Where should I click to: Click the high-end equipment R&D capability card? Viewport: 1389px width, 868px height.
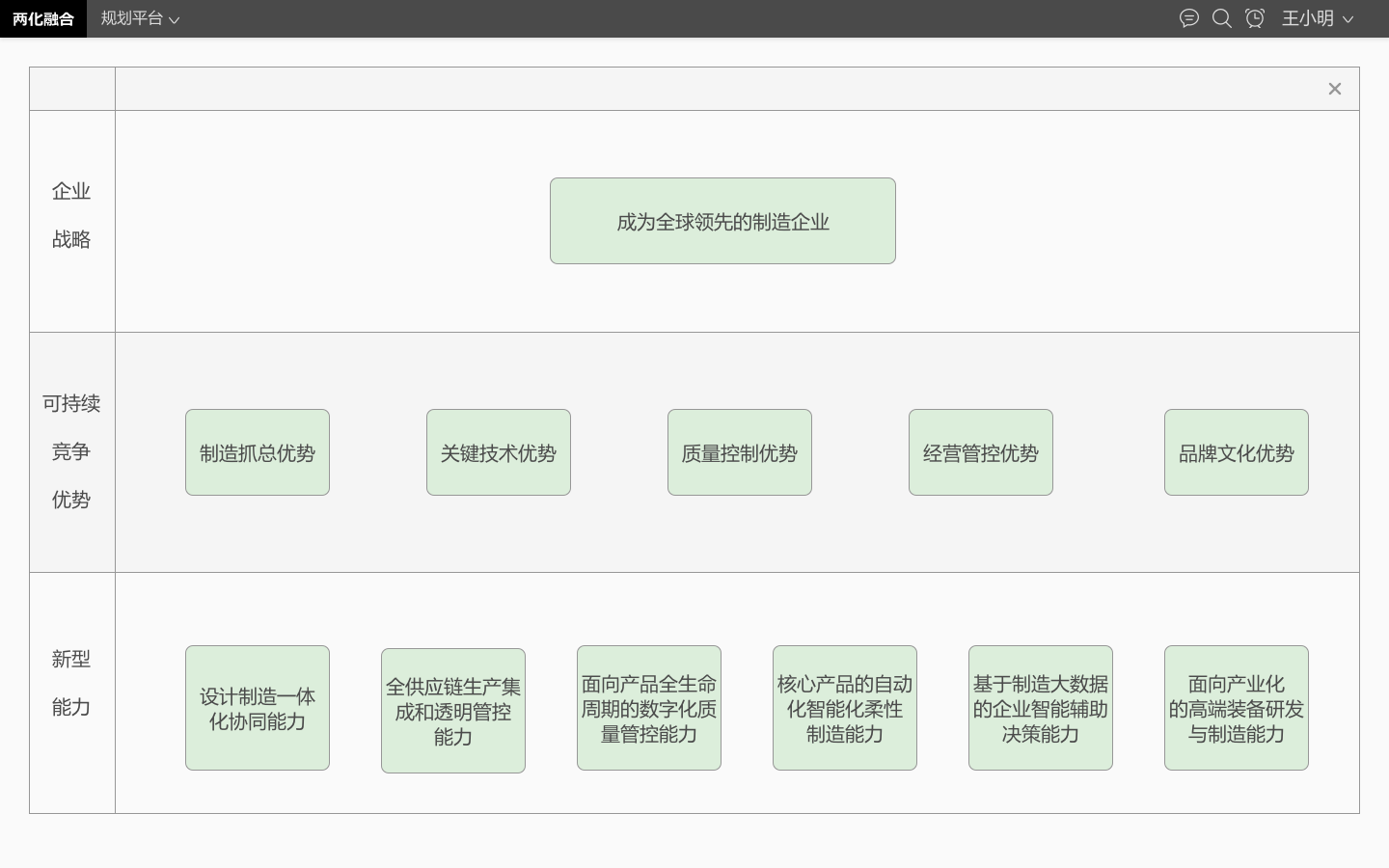pos(1237,708)
